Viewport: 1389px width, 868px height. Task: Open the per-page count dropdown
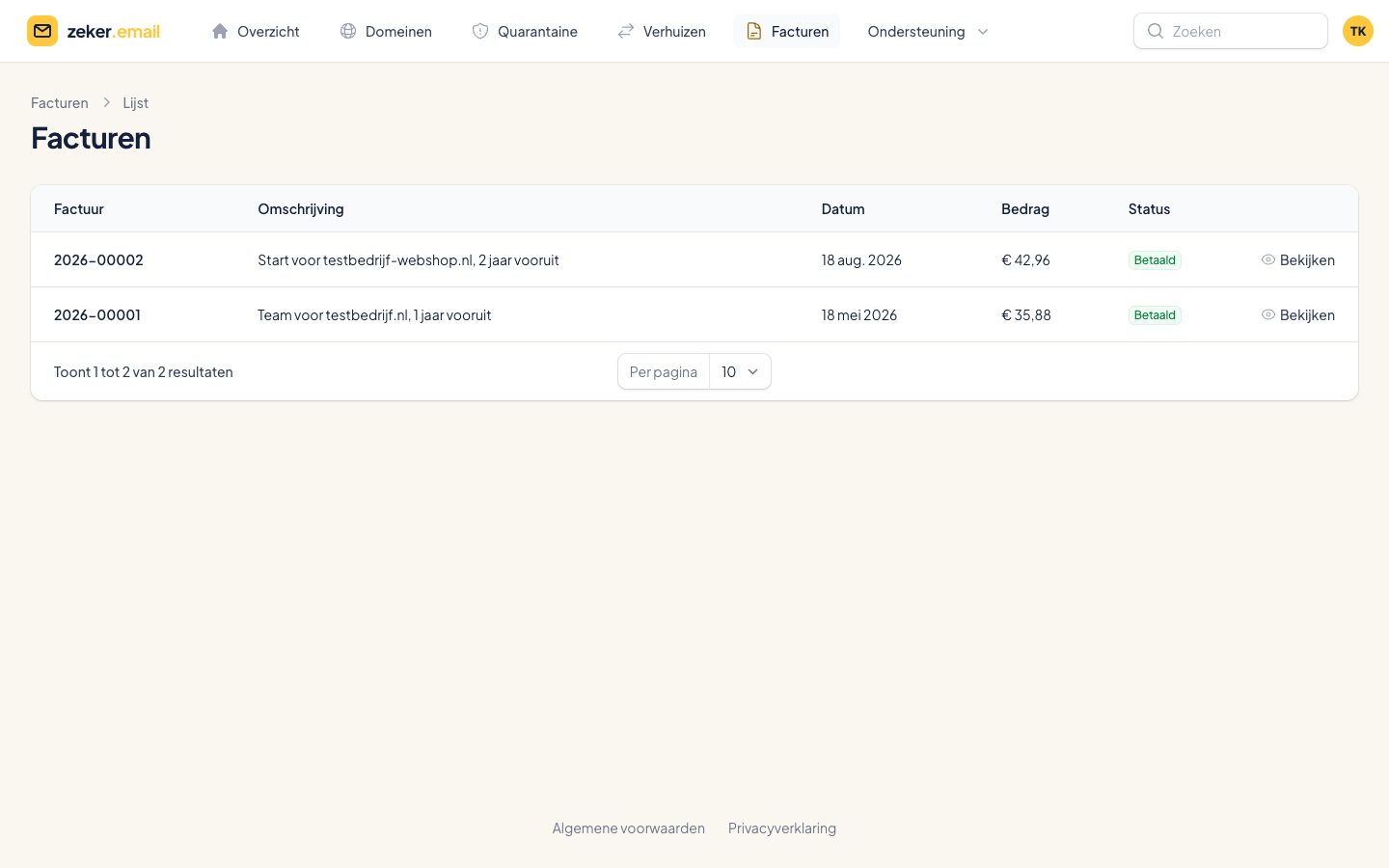(x=740, y=371)
